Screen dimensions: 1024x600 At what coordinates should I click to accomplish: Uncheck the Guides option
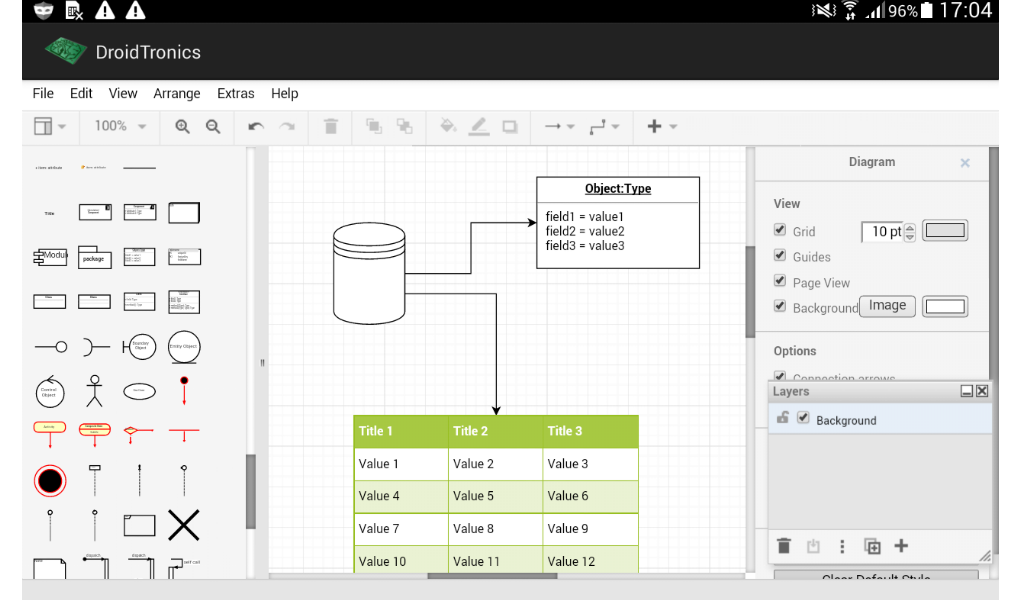pyautogui.click(x=779, y=256)
